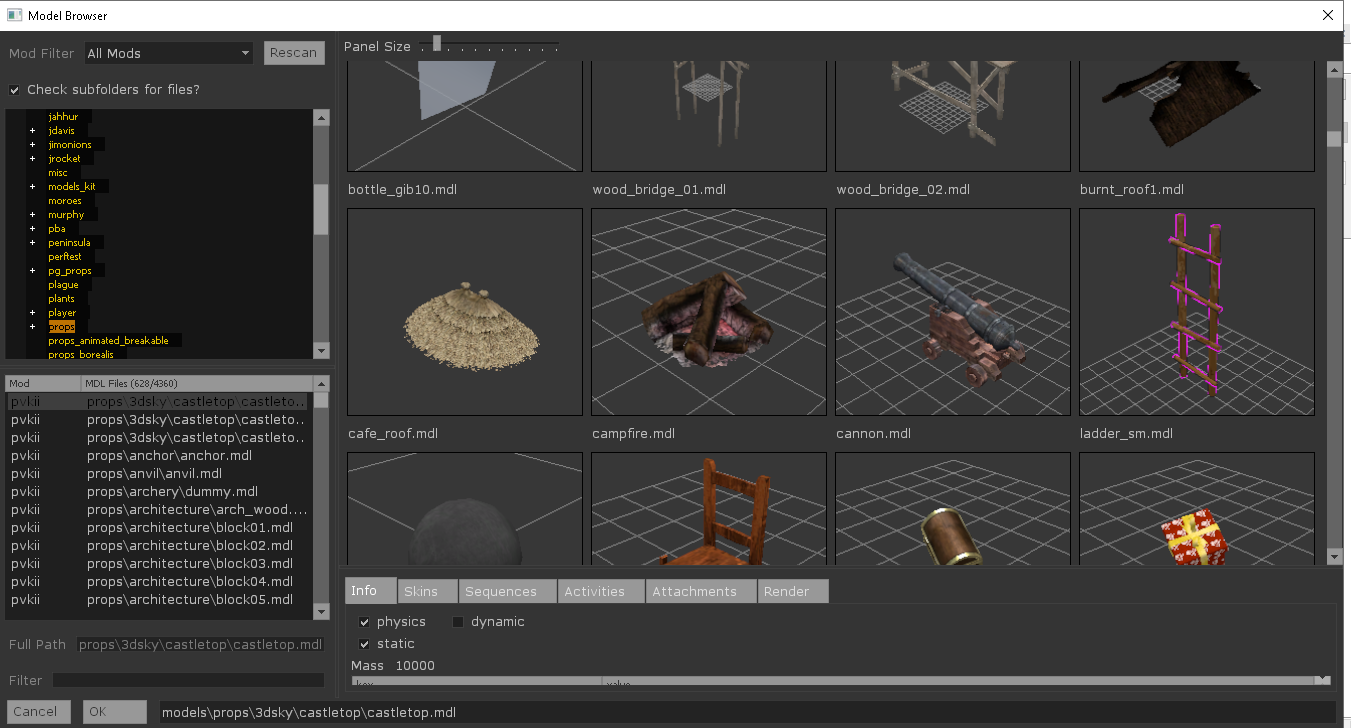Image resolution: width=1351 pixels, height=728 pixels.
Task: Show the Render tab
Action: point(793,592)
